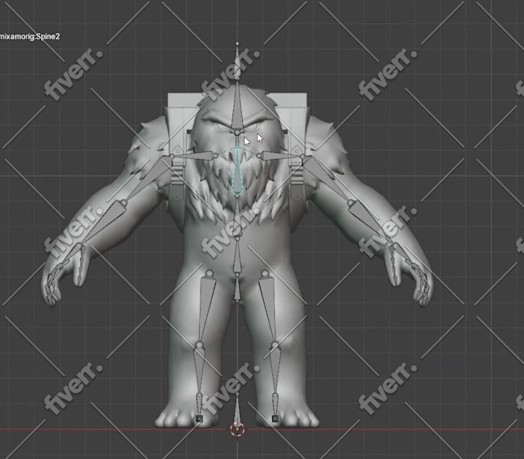This screenshot has height=459, width=524.
Task: Select the head bone over the face
Action: (x=237, y=109)
